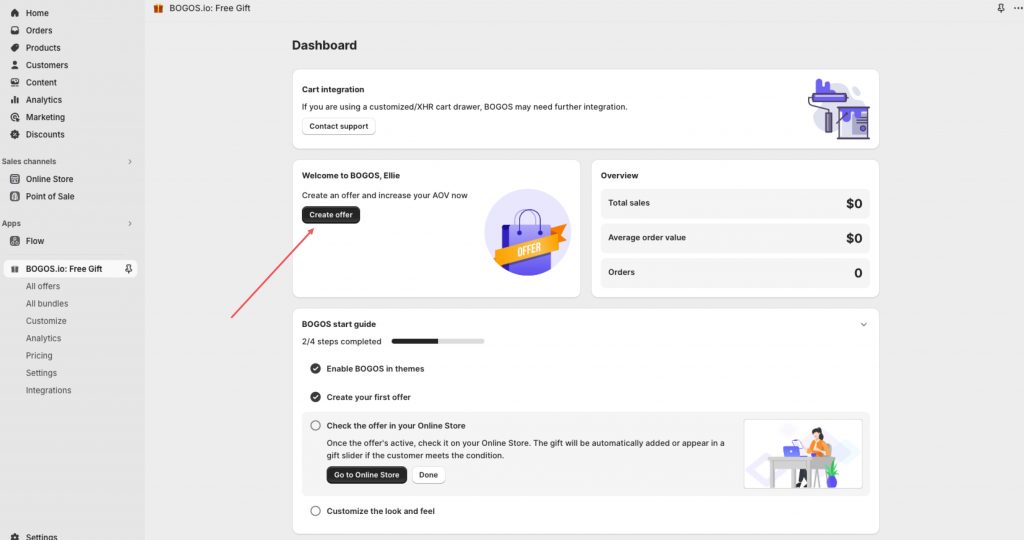
Task: Click the Orders 0 overview row
Action: (x=735, y=273)
